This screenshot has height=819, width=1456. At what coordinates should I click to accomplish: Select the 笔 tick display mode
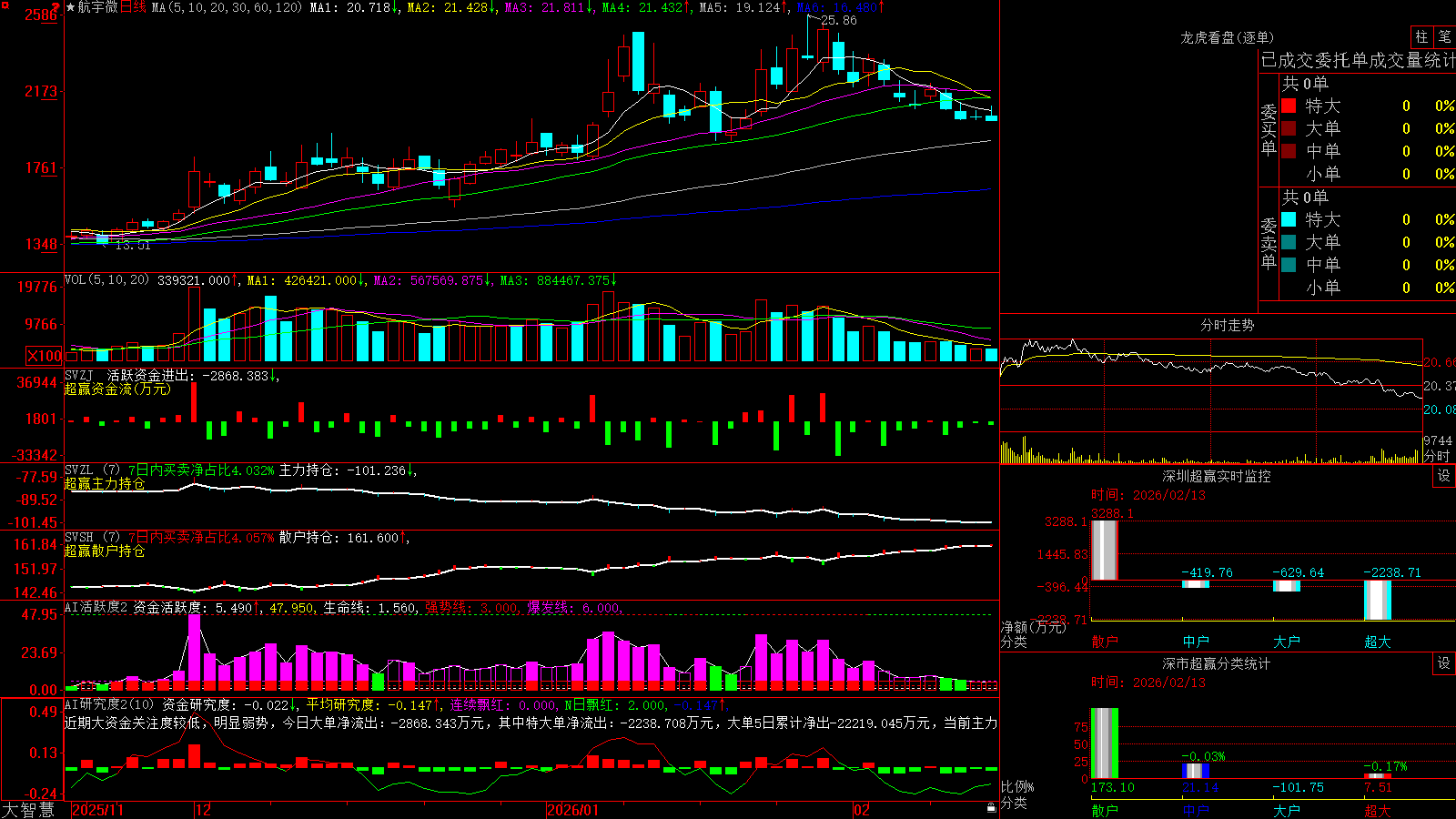pyautogui.click(x=1445, y=36)
